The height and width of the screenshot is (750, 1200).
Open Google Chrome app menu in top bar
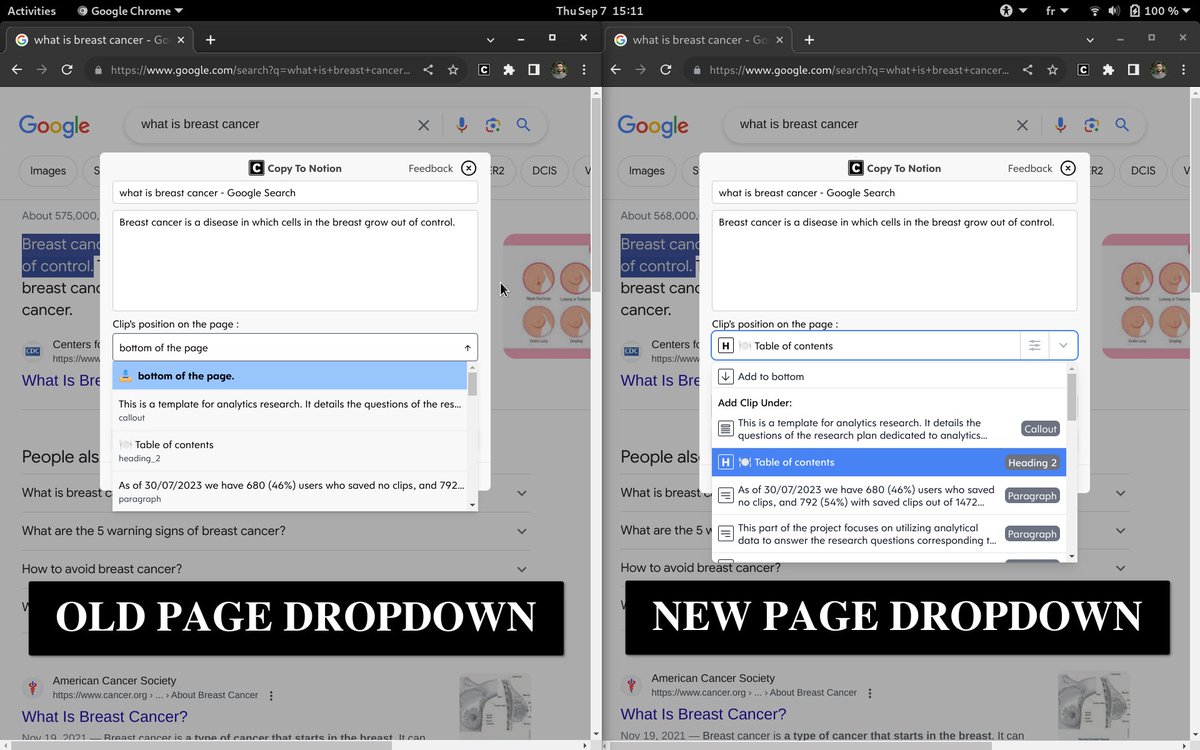point(130,11)
